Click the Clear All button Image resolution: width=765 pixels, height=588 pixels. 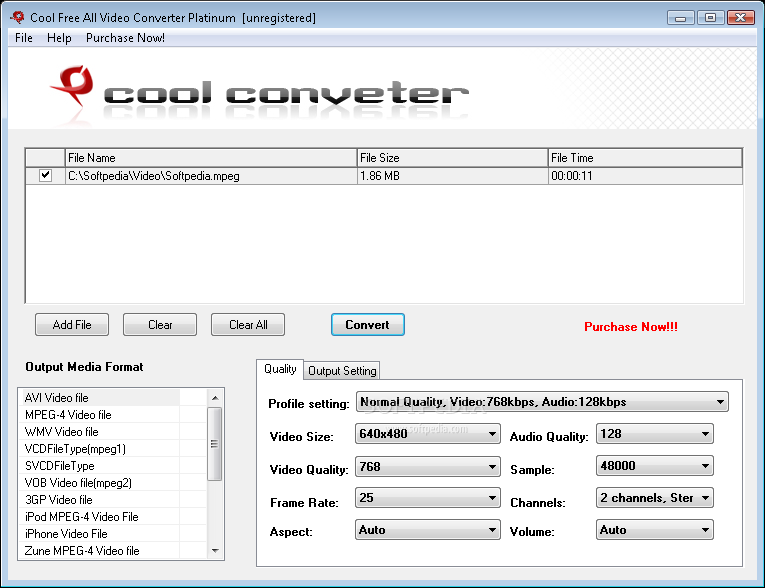(x=248, y=324)
